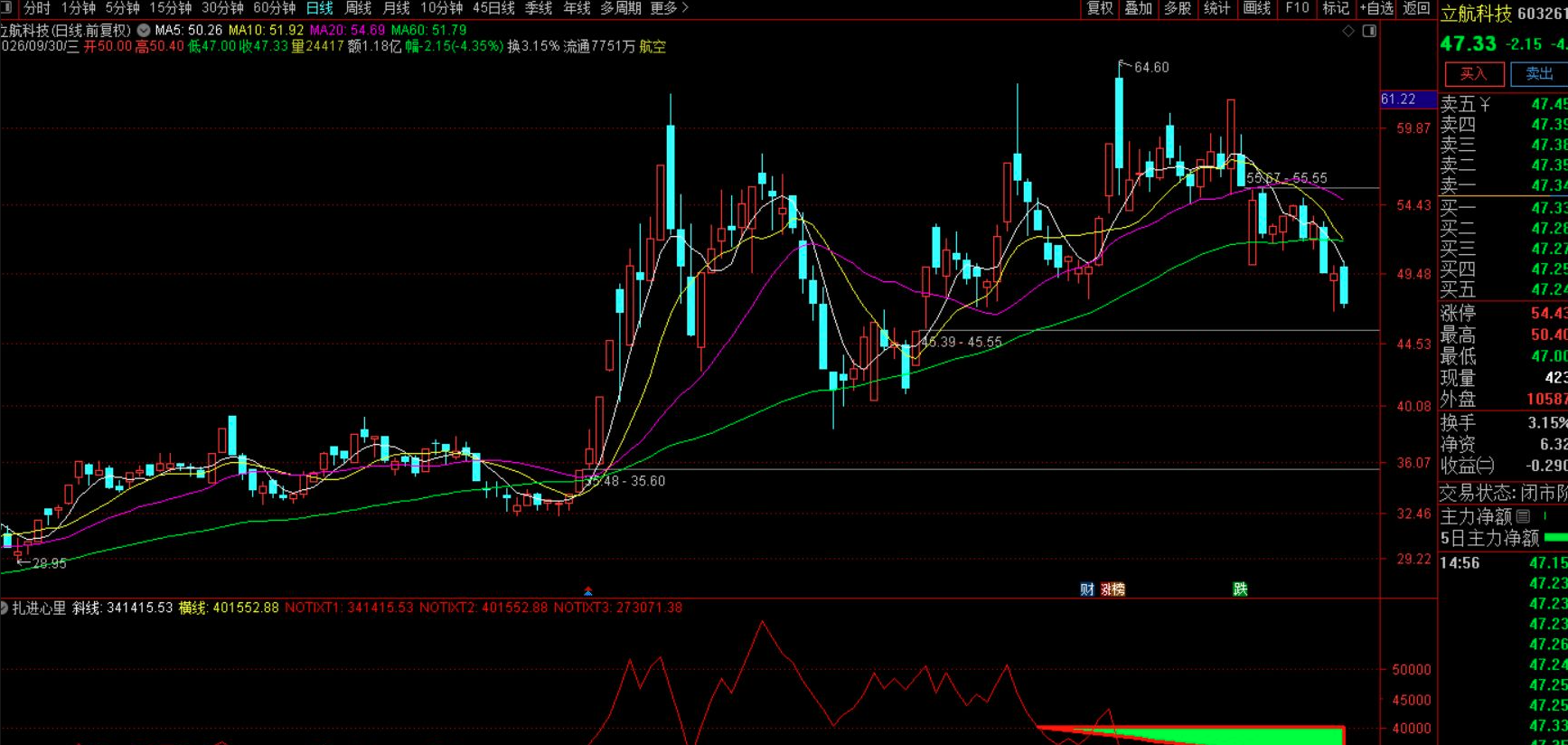Viewport: 1568px width, 745px height.
Task: Select the 15分钟 period tab
Action: point(170,8)
